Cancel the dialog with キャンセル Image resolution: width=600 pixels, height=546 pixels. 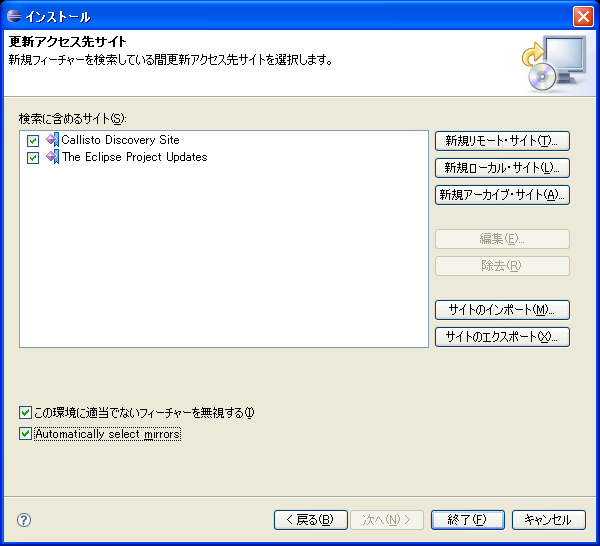point(548,520)
